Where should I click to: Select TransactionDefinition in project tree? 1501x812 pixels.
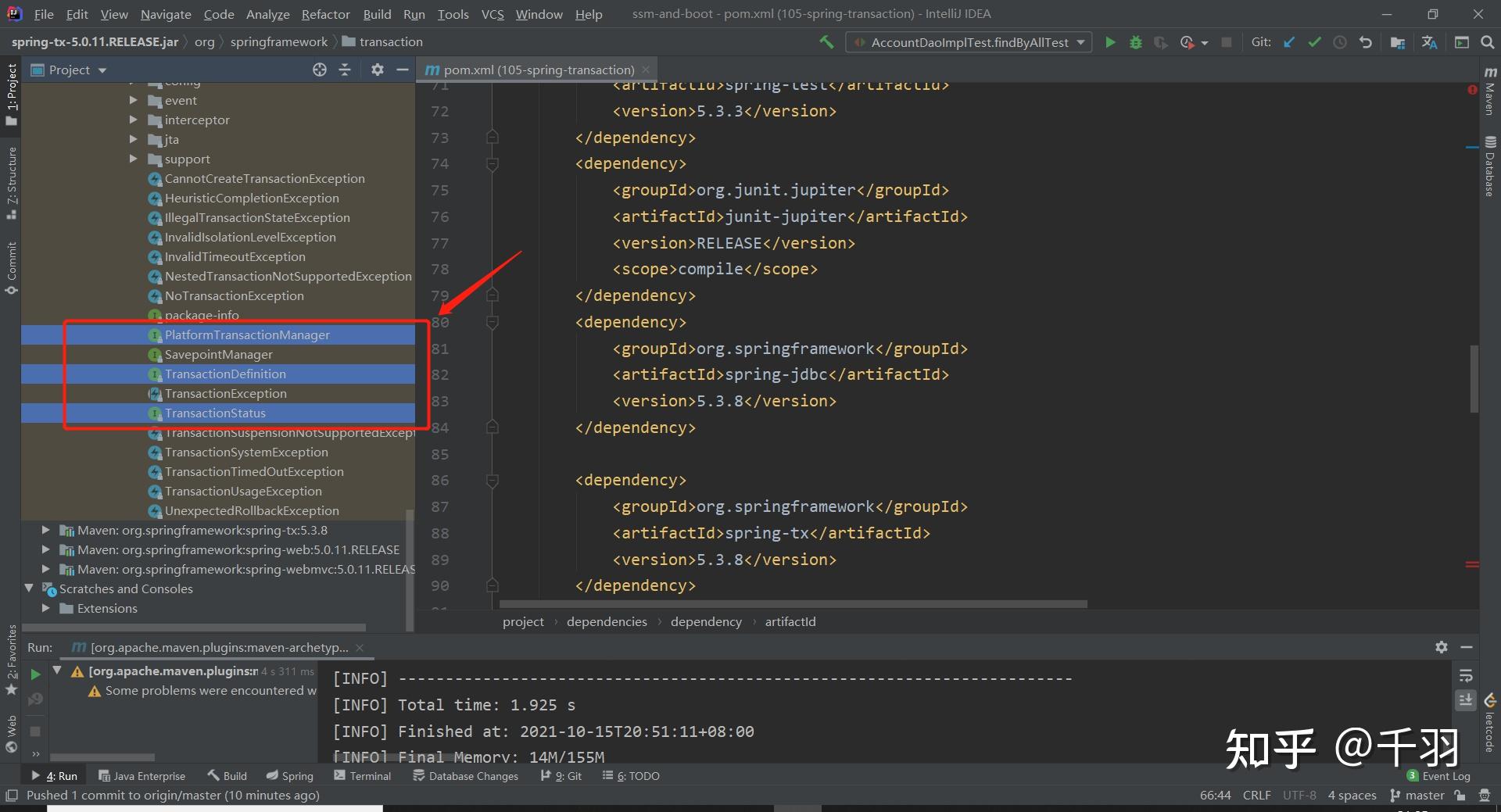(225, 374)
